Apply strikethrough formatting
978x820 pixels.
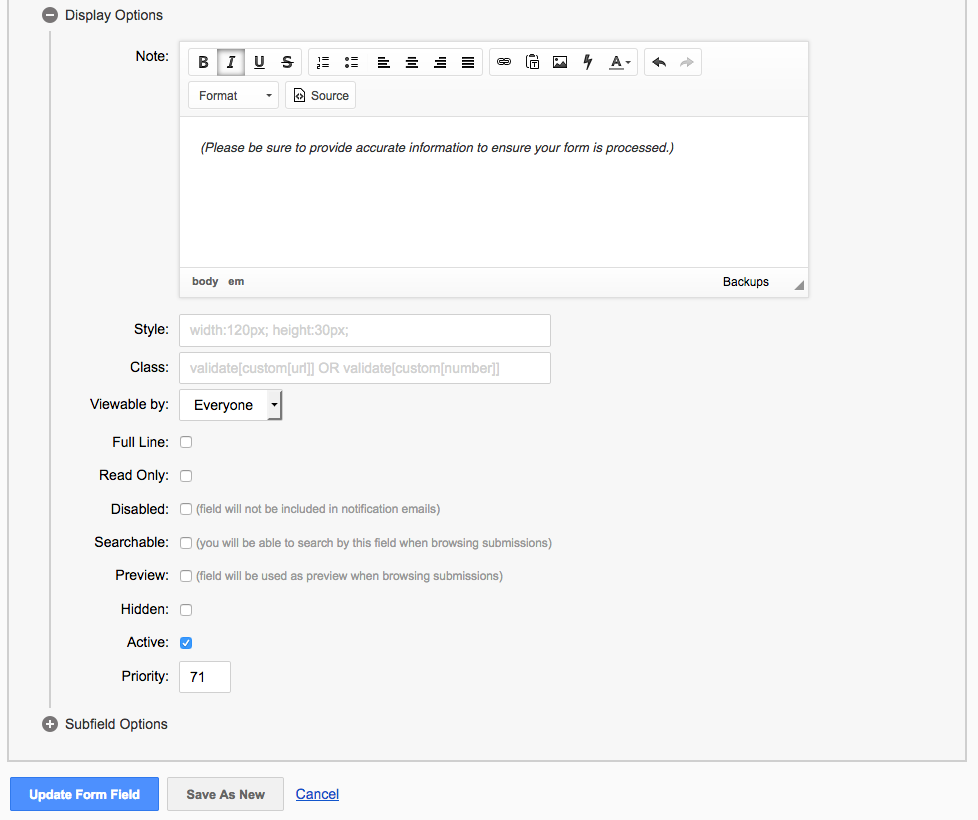287,62
